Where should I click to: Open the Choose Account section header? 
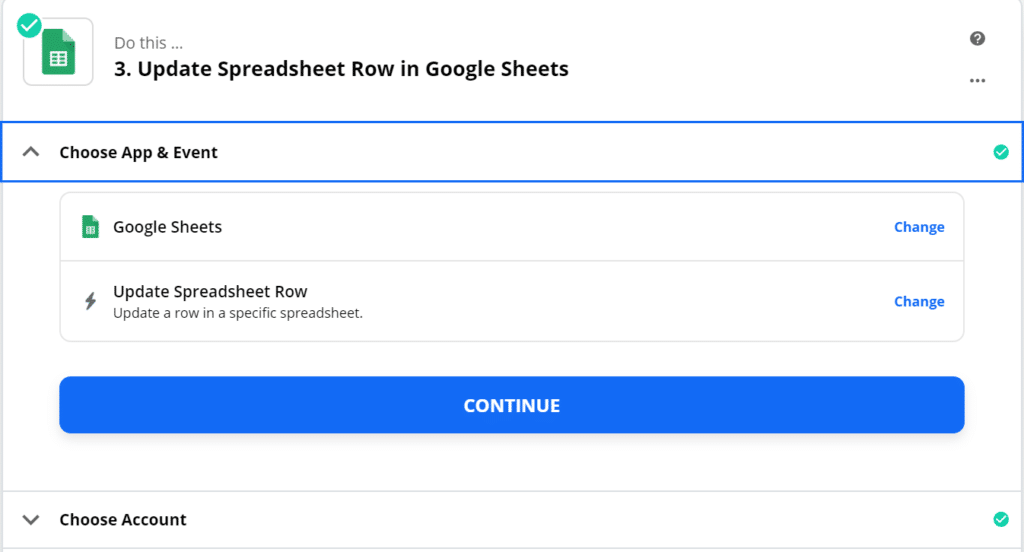(x=123, y=520)
